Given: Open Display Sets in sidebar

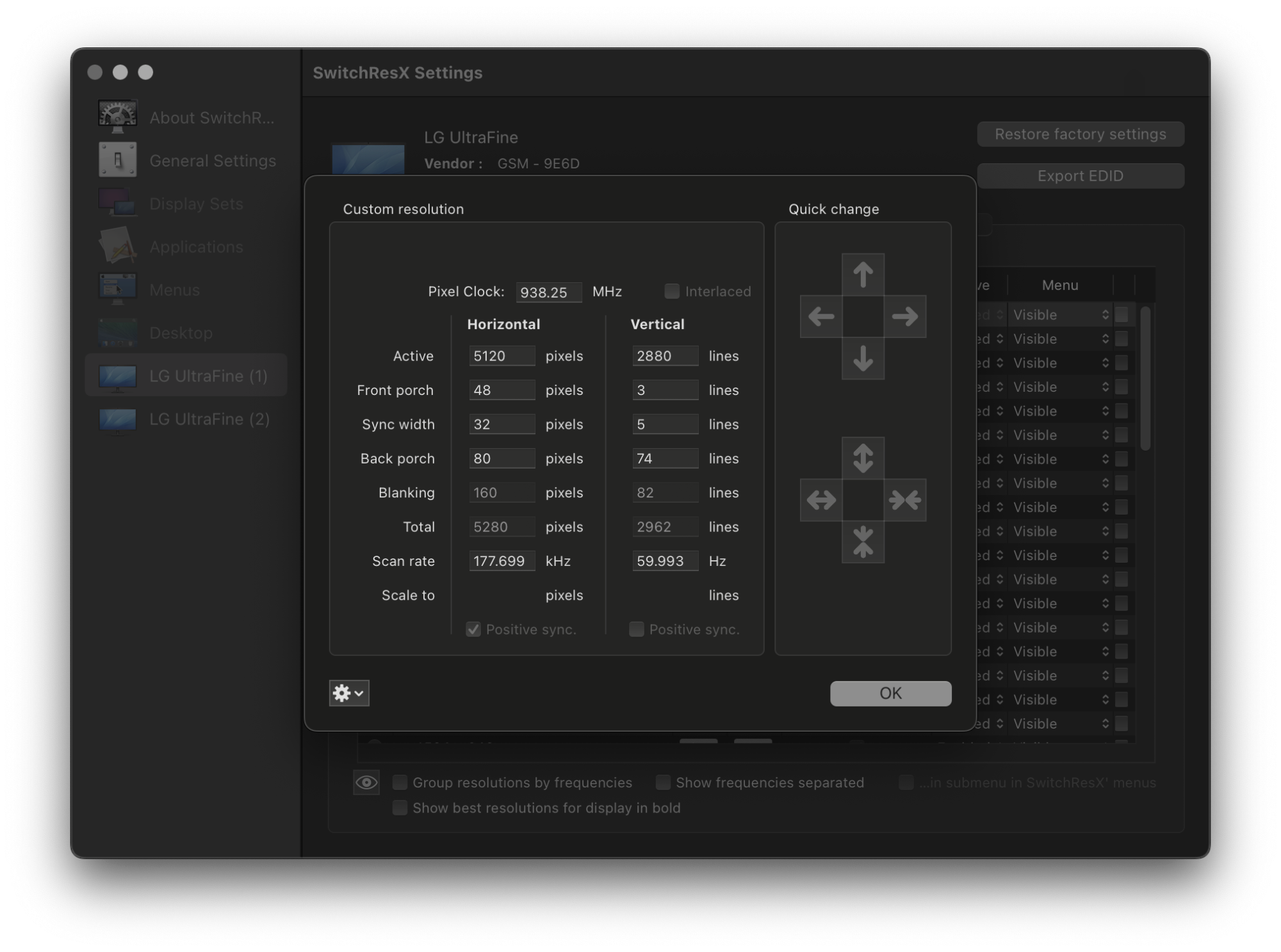Looking at the screenshot, I should pyautogui.click(x=186, y=204).
